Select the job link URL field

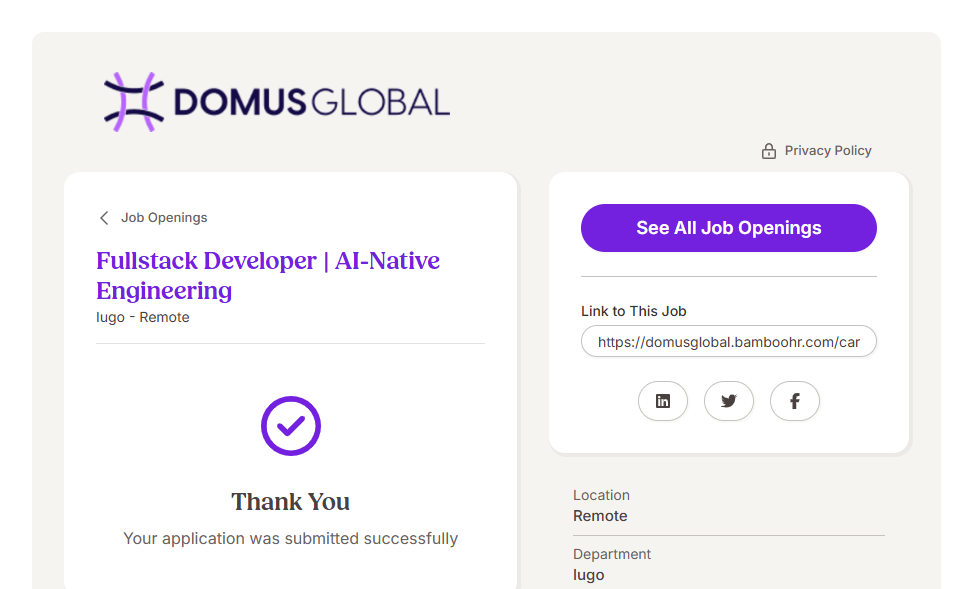(x=728, y=341)
